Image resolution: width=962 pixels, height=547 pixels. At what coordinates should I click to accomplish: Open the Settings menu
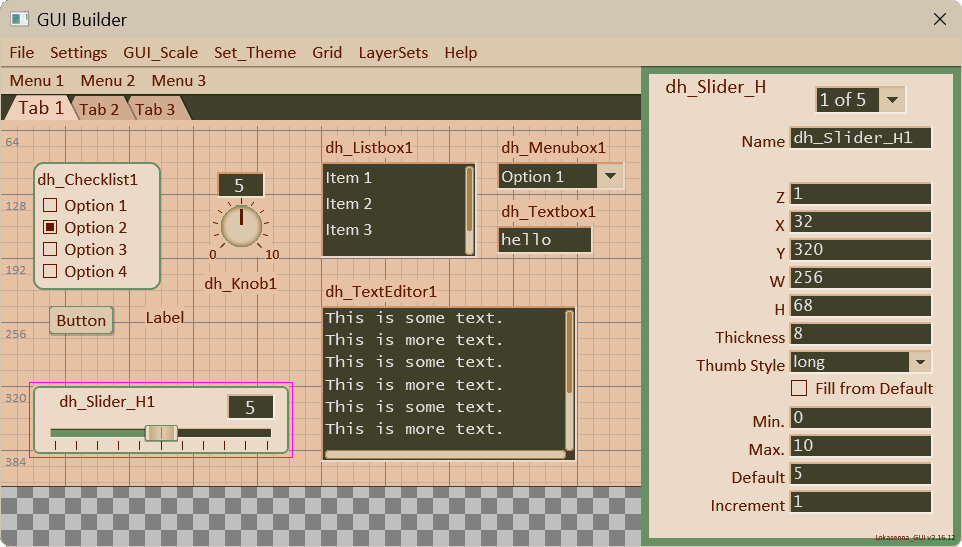tap(79, 53)
